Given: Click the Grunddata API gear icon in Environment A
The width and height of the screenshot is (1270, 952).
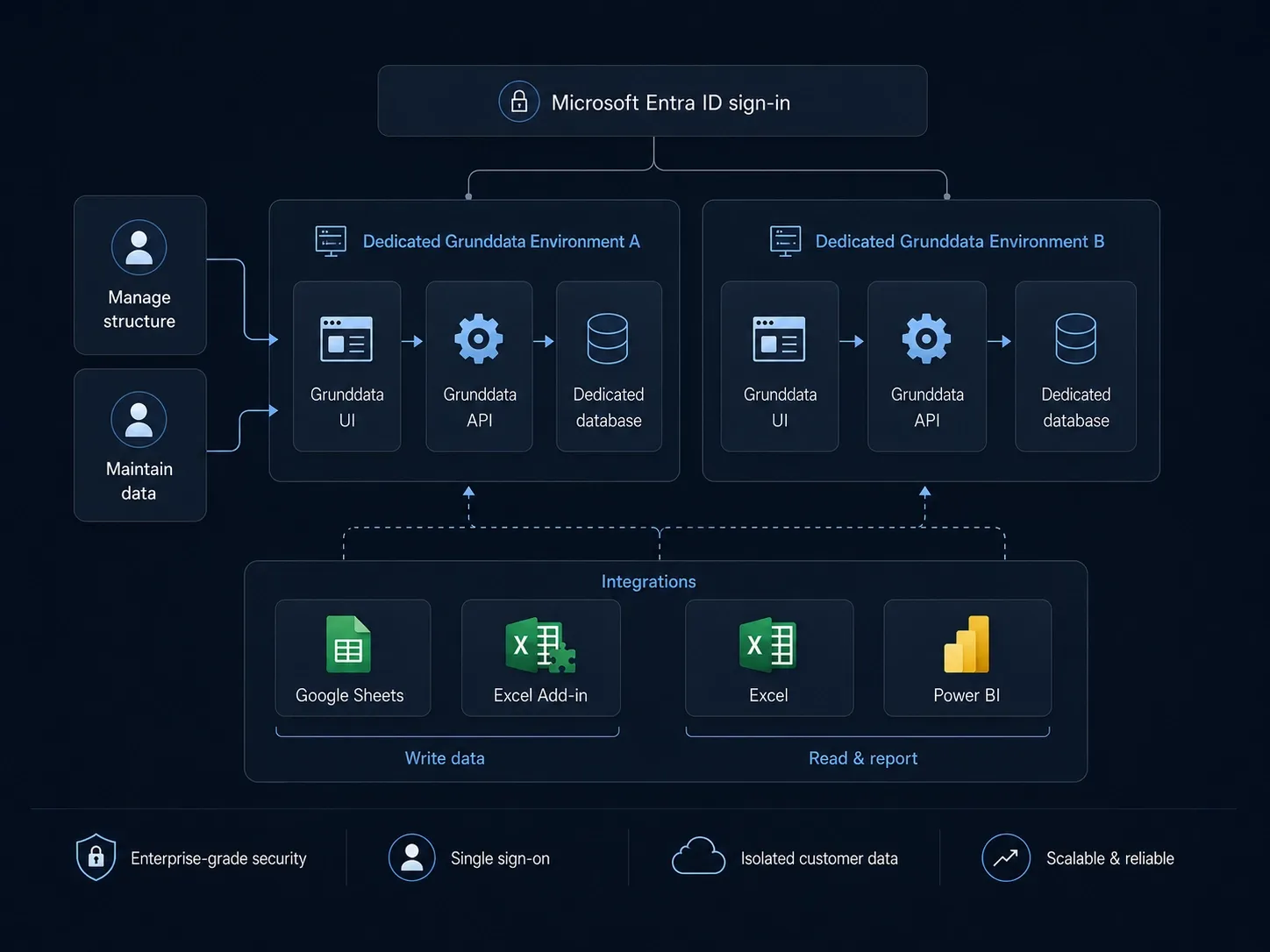Looking at the screenshot, I should 479,338.
